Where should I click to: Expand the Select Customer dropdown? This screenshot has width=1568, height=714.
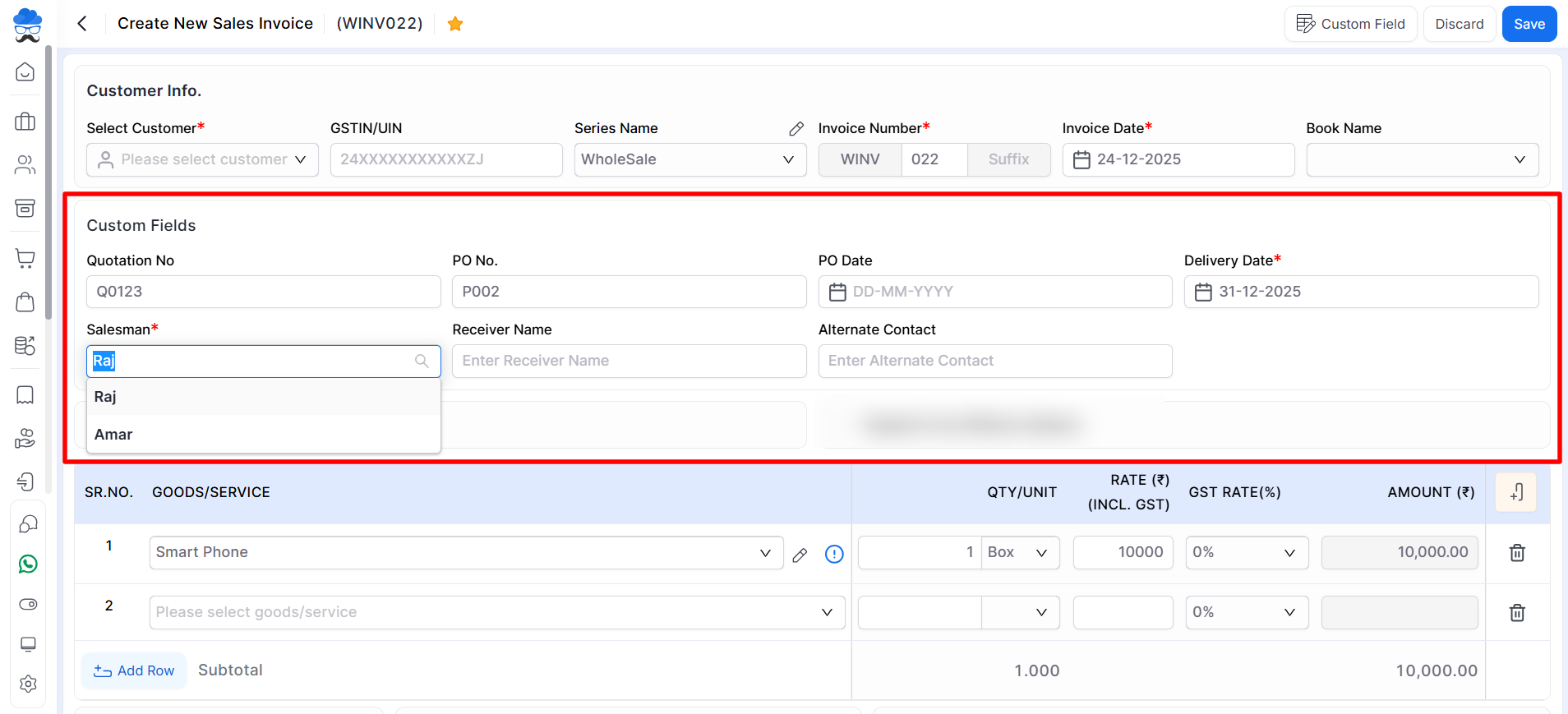(202, 159)
